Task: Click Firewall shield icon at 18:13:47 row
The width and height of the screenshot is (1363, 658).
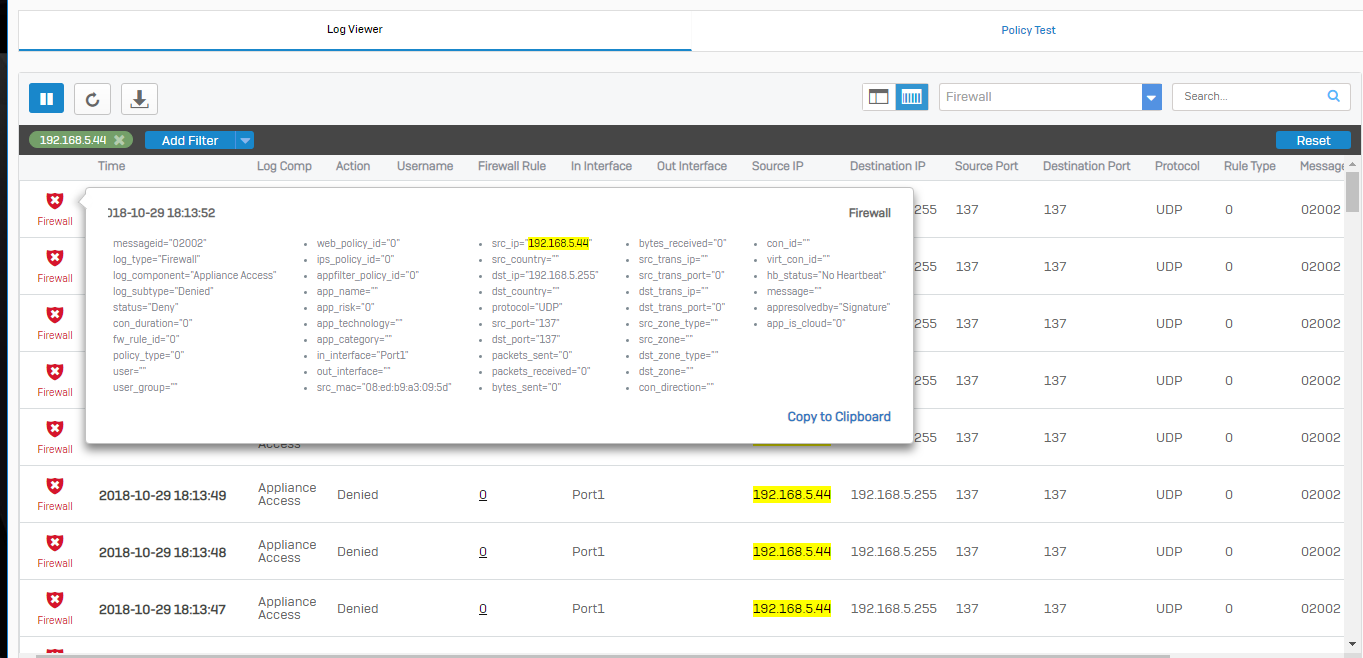Action: (x=55, y=600)
